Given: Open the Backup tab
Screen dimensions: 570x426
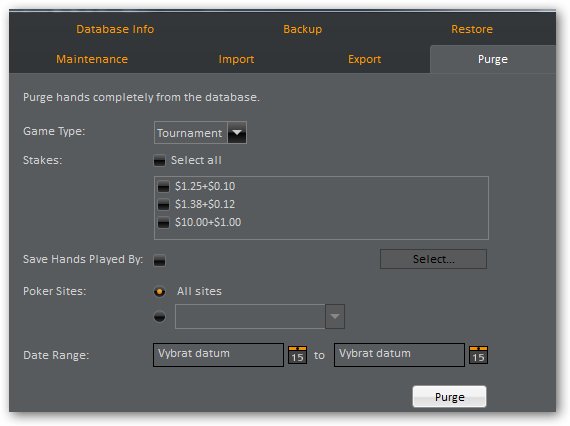Looking at the screenshot, I should (x=302, y=29).
